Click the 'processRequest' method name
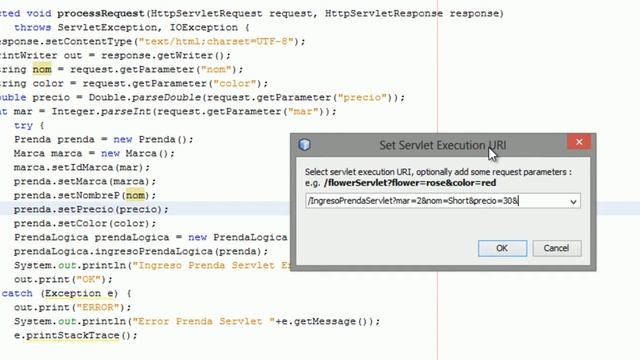Viewport: 640px width, 360px height. (x=101, y=13)
